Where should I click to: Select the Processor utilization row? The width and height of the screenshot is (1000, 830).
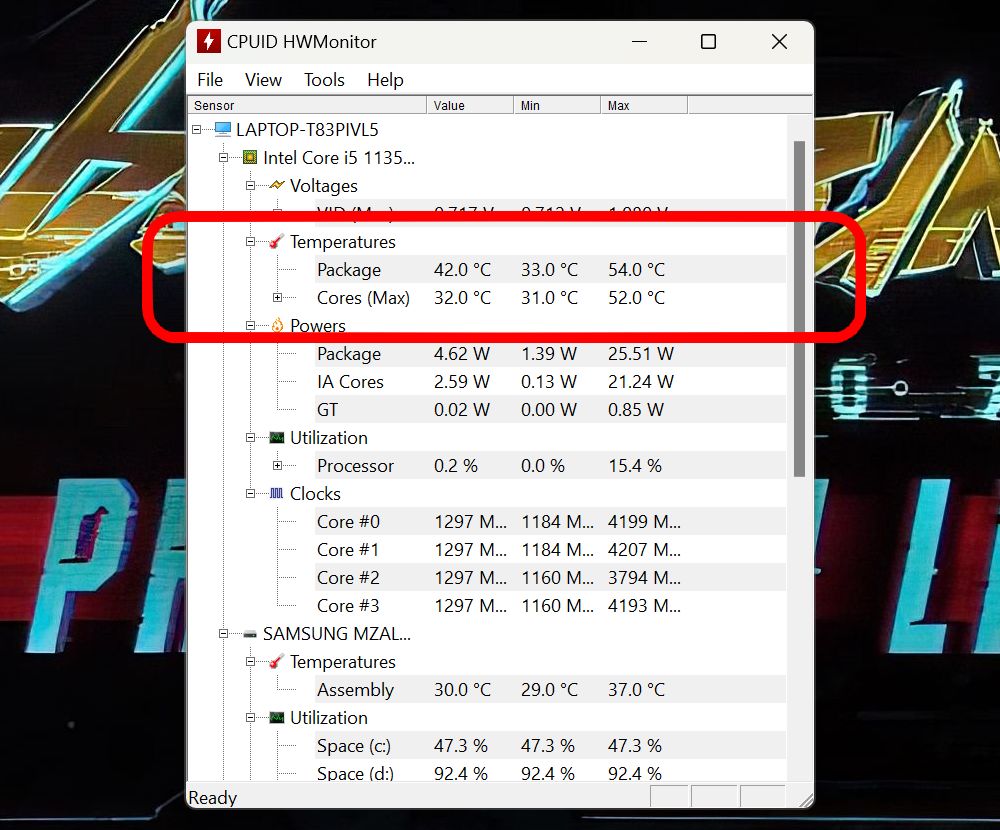[551, 466]
